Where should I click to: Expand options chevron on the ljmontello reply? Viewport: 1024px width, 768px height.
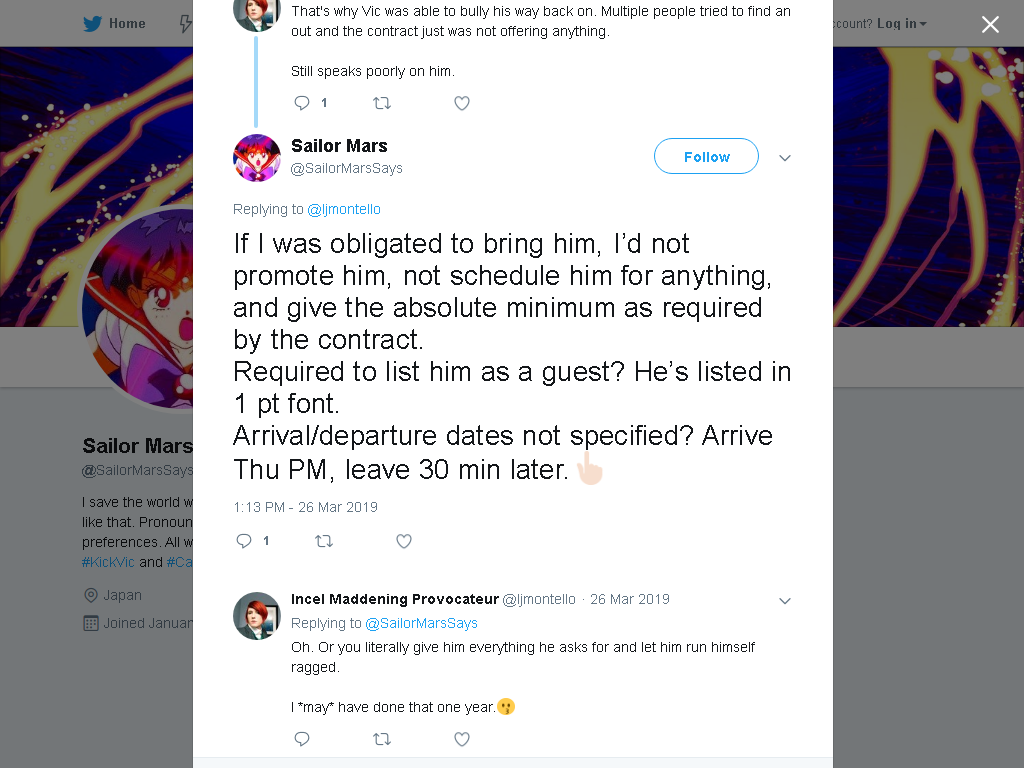(x=785, y=601)
